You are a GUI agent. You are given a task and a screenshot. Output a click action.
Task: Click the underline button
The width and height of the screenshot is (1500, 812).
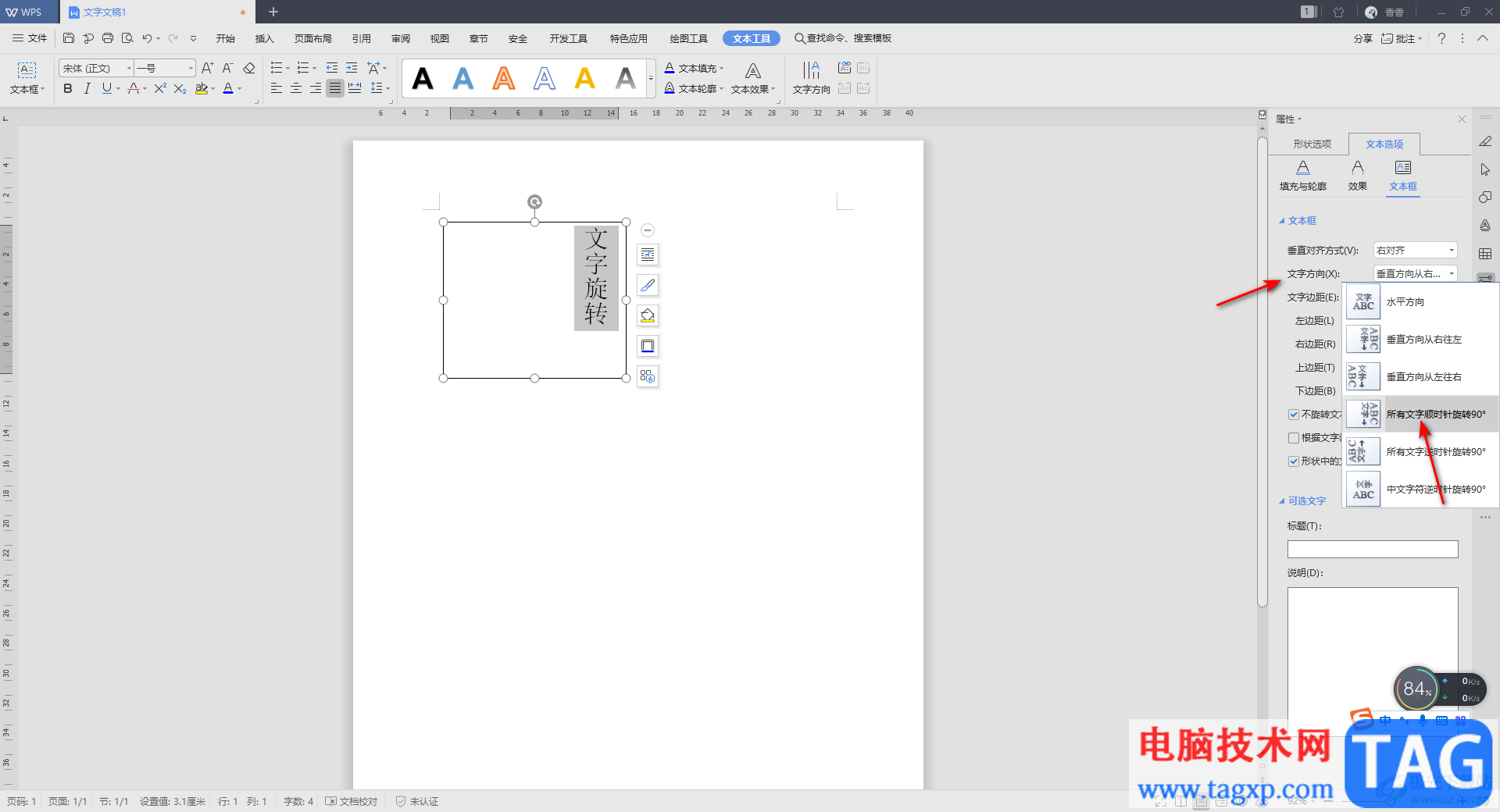point(106,89)
